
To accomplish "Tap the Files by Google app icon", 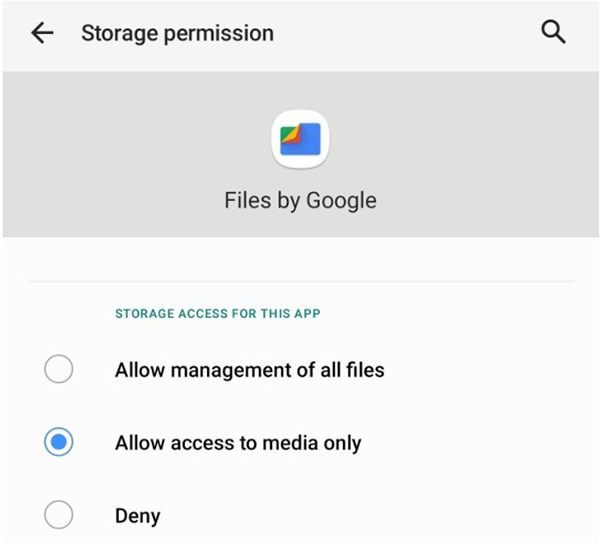I will coord(300,139).
